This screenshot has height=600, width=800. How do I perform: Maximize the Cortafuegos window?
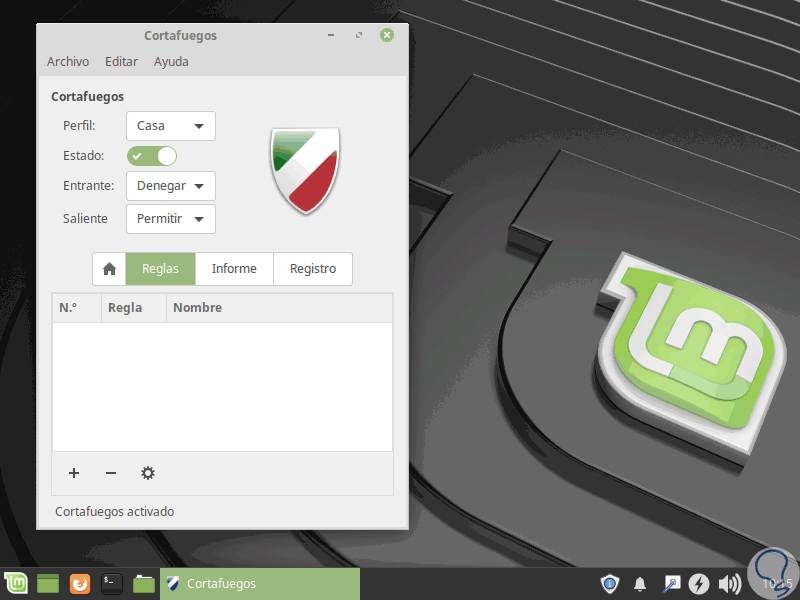[359, 35]
